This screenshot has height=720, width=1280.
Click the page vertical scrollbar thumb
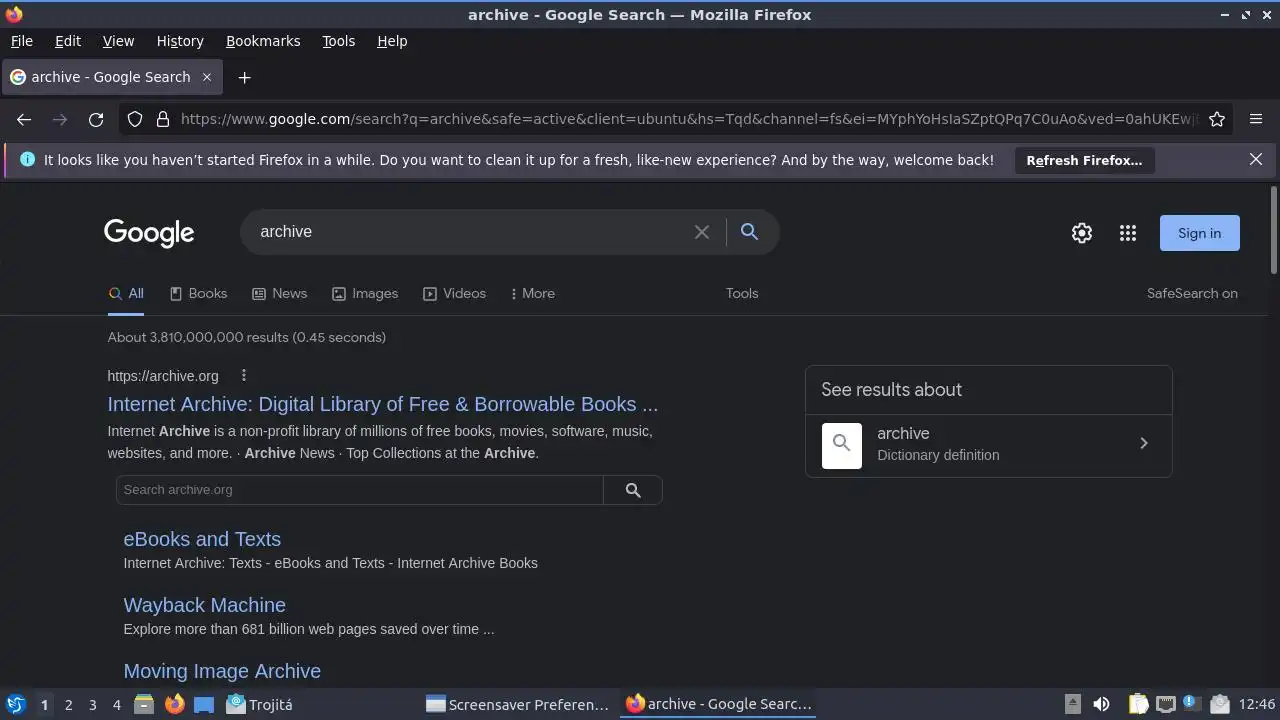1273,230
